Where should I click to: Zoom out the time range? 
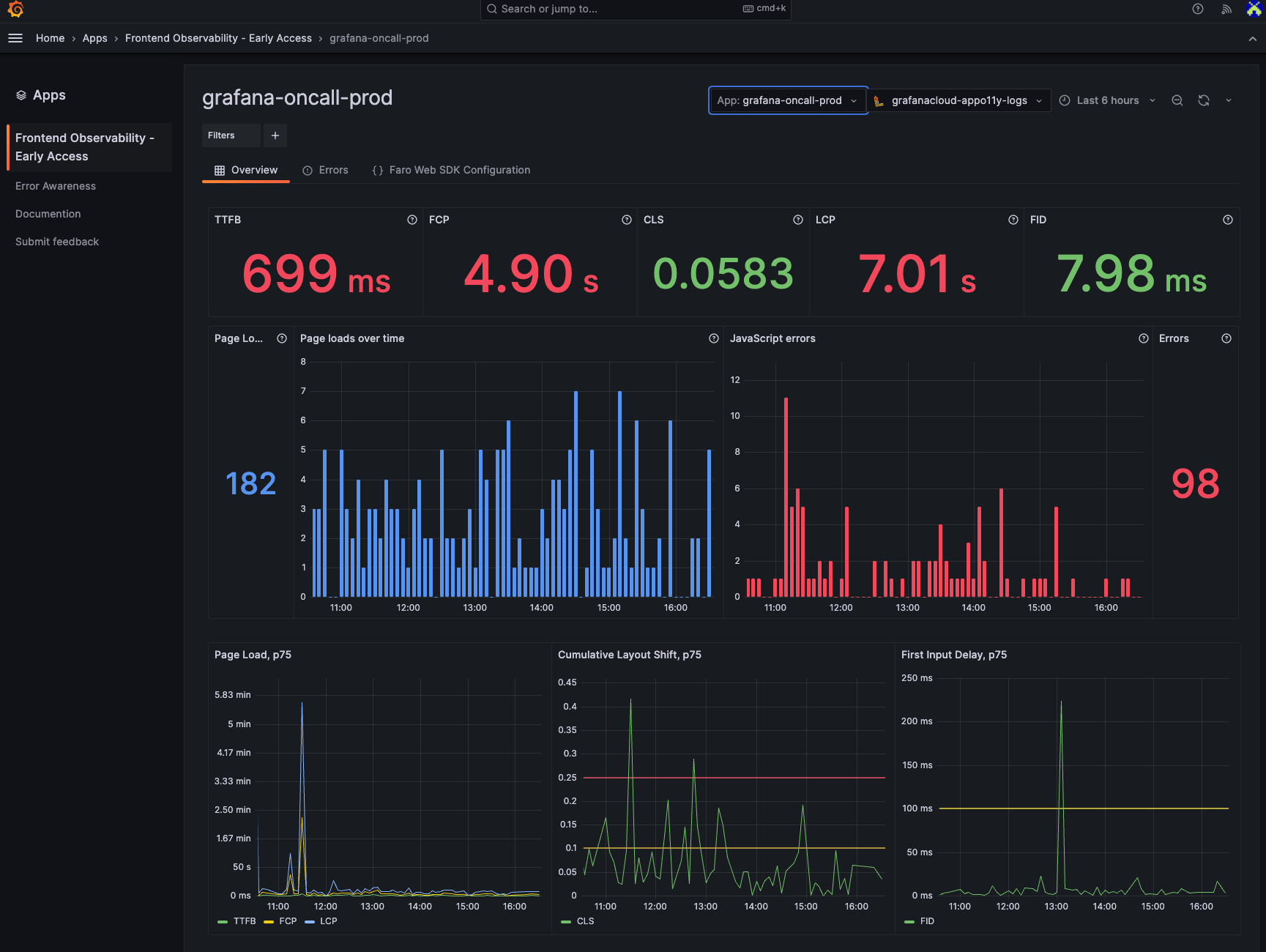pos(1177,100)
